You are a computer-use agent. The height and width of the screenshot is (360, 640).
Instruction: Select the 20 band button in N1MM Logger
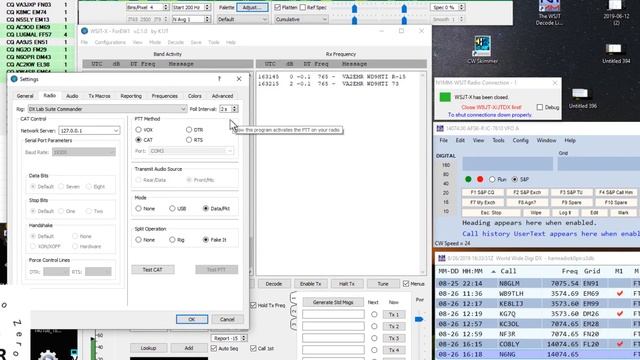click(446, 193)
